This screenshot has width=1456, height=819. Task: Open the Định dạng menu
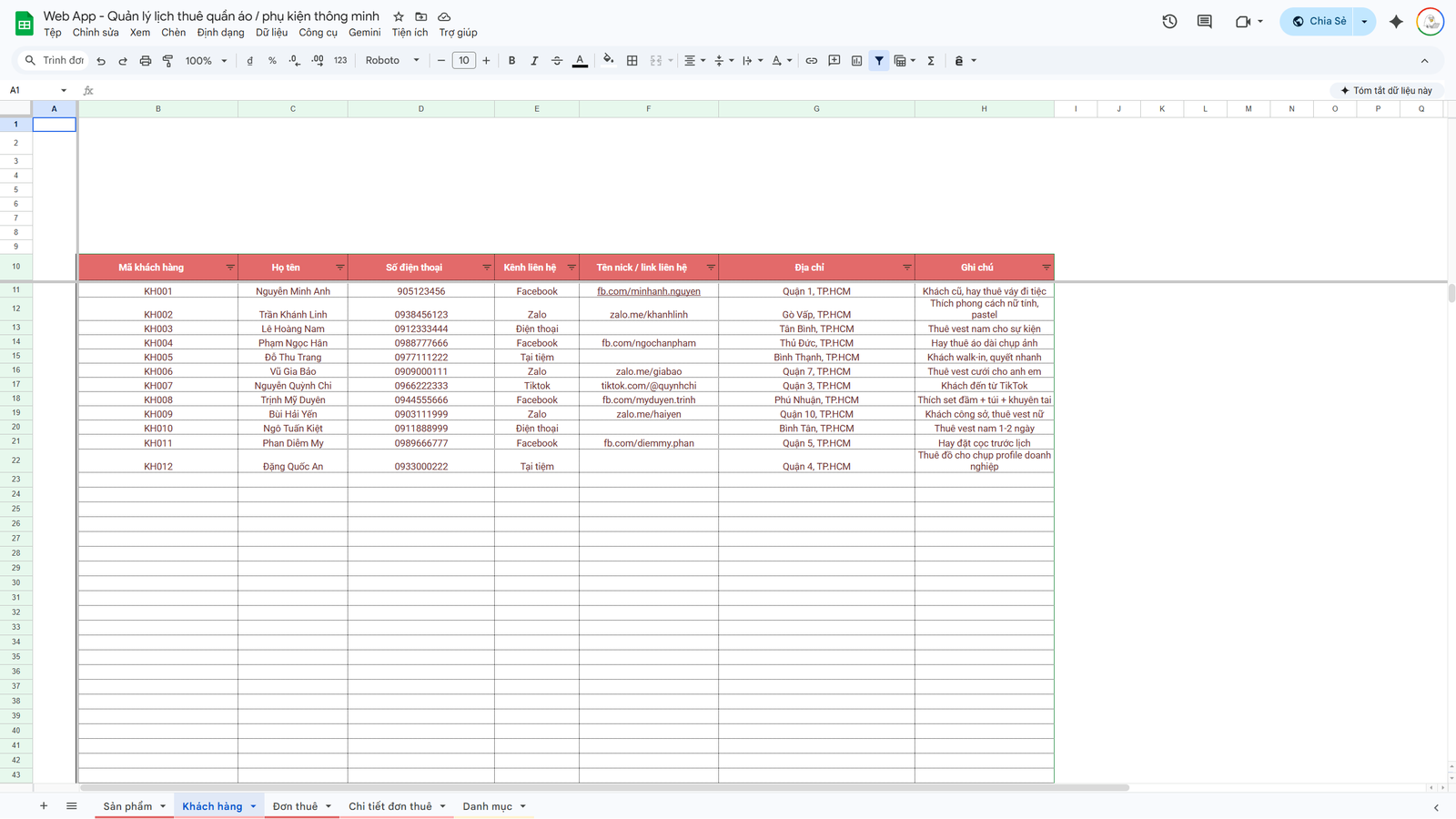(x=220, y=33)
